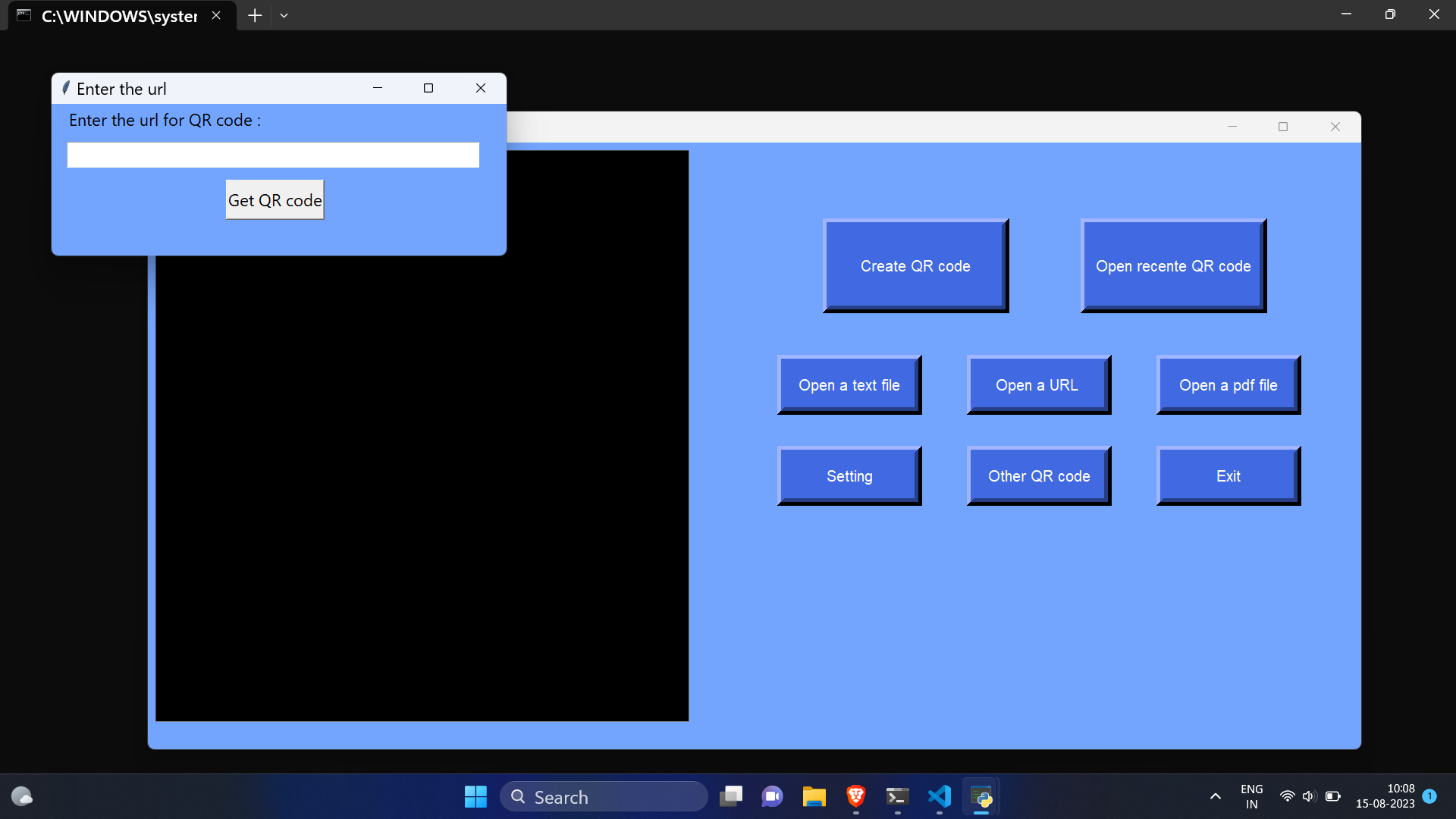This screenshot has height=819, width=1456.
Task: Open new terminal tab plus icon
Action: (255, 15)
